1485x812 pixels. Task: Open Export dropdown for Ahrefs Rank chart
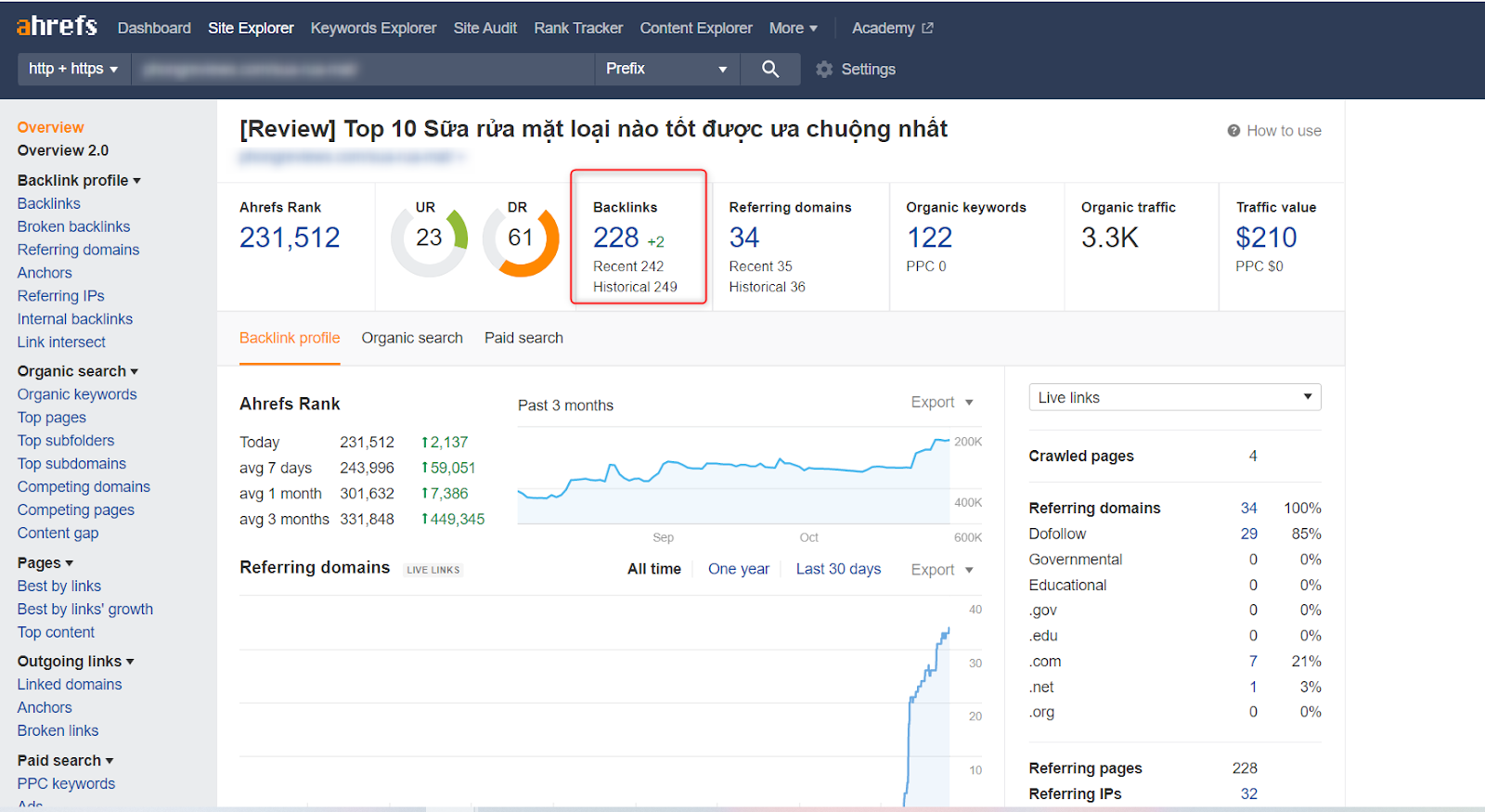(942, 402)
